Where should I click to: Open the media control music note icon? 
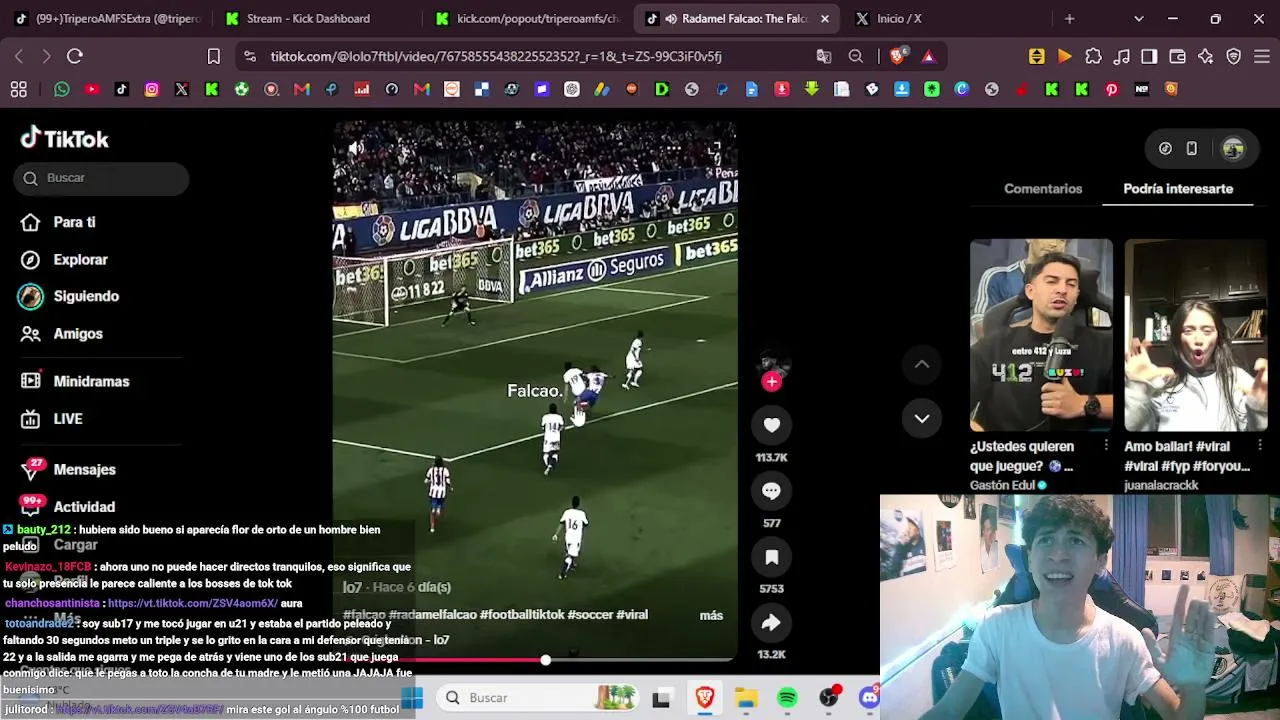[x=1121, y=56]
